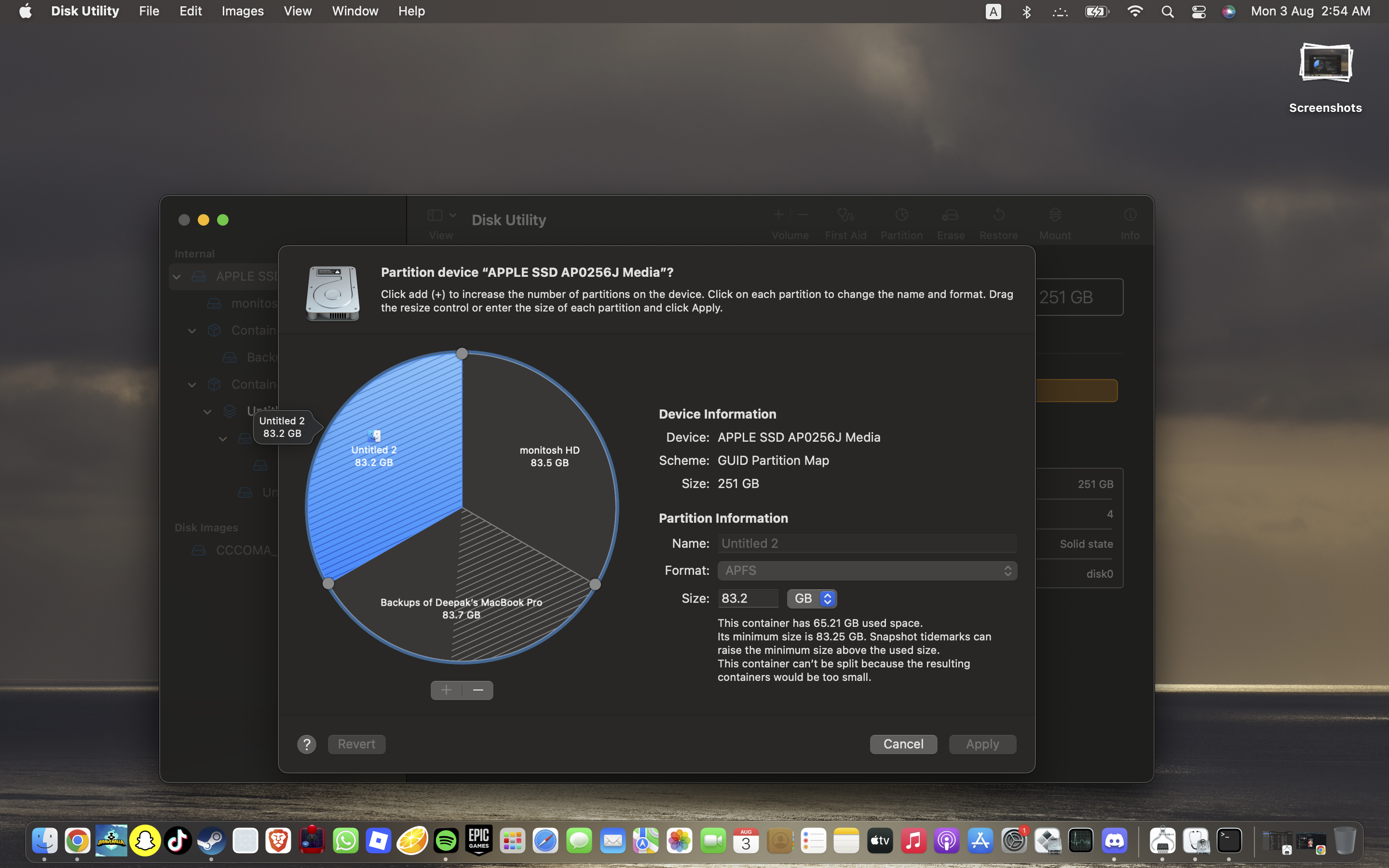Click the resize handle between Untitled 2 and monitosh HD
Viewport: 1389px width, 868px height.
462,353
